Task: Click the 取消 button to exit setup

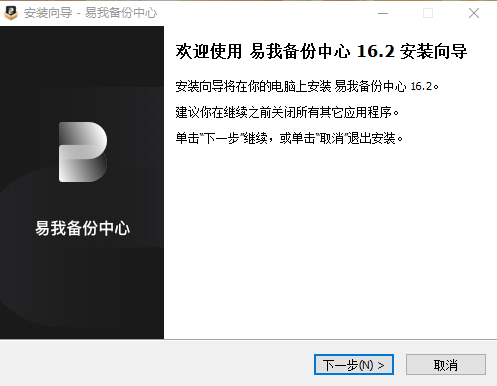Action: (x=446, y=365)
